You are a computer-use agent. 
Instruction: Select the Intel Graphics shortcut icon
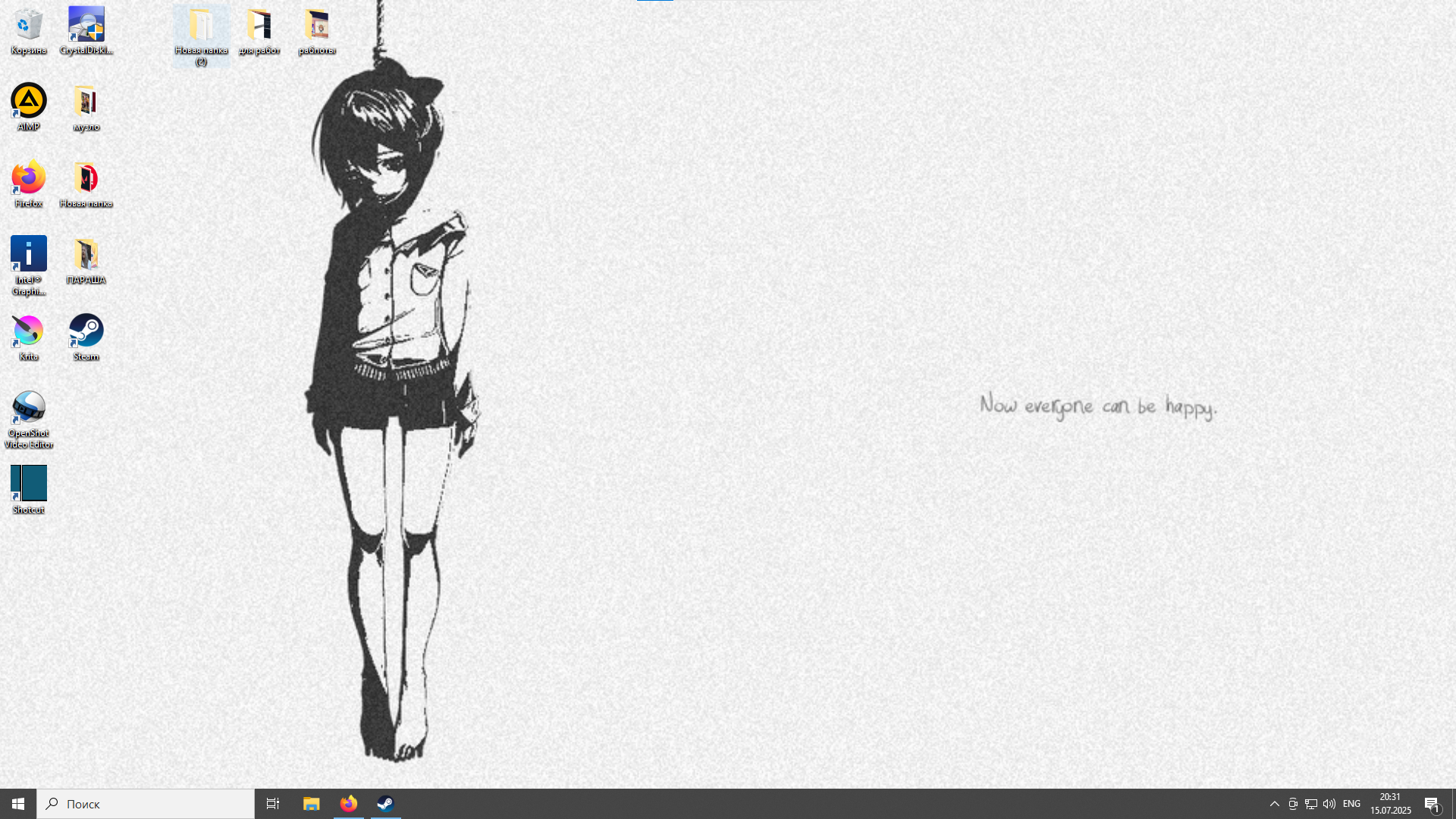[x=29, y=265]
